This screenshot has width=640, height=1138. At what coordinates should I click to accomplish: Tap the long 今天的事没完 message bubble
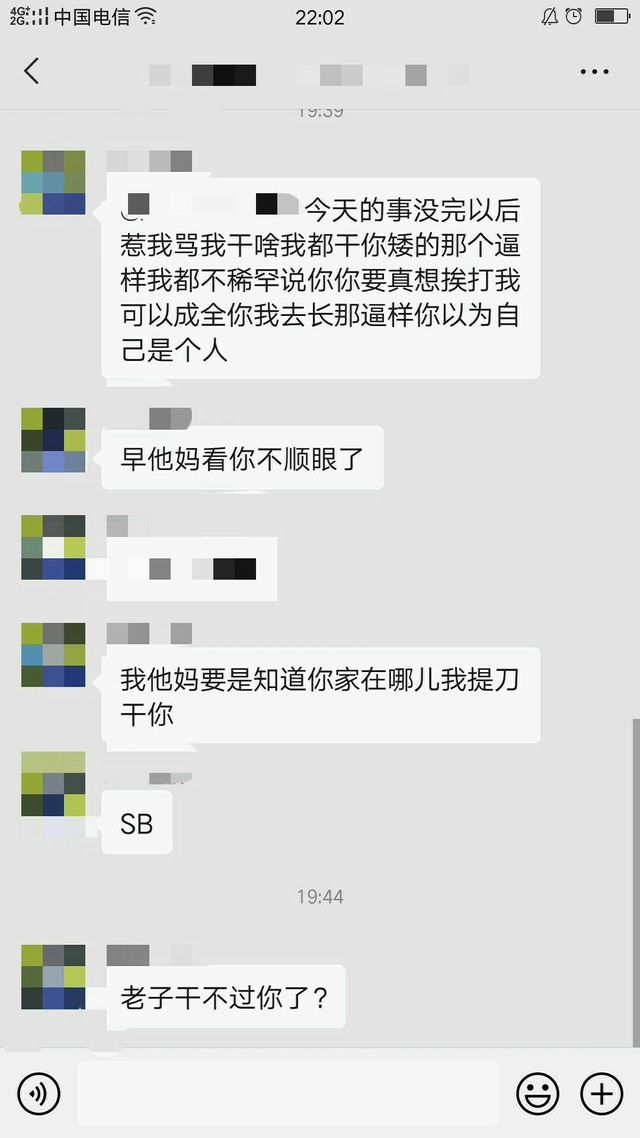point(321,278)
